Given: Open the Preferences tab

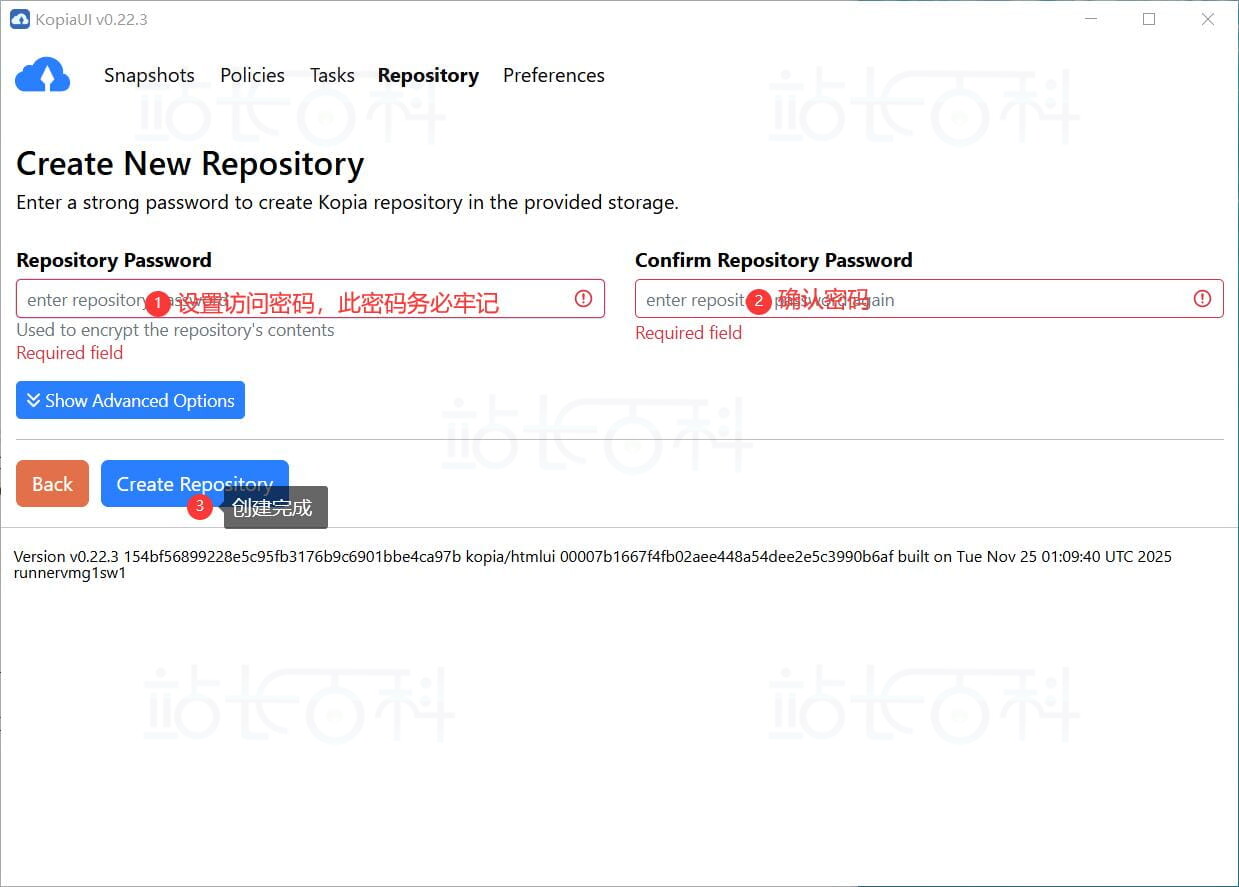Looking at the screenshot, I should click(x=554, y=75).
